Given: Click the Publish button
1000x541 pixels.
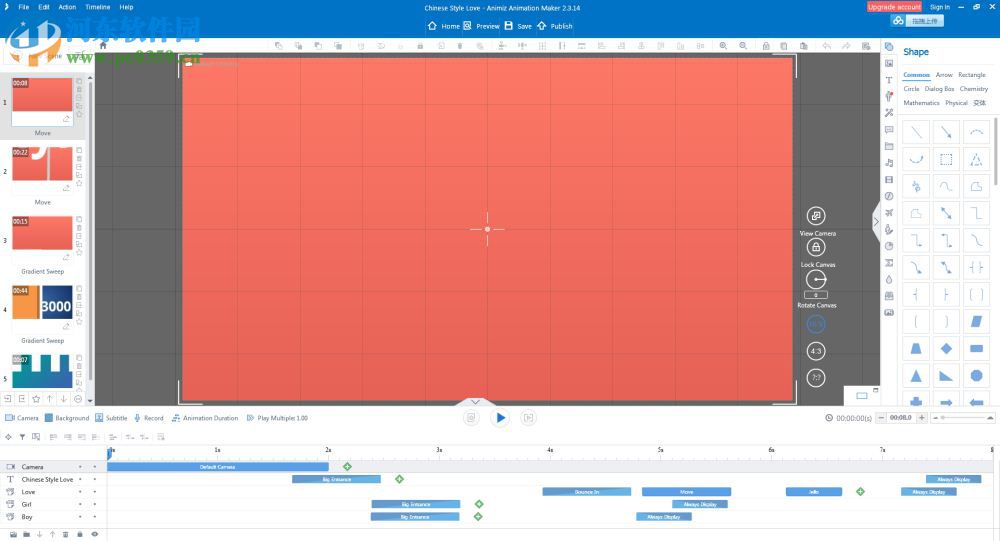Looking at the screenshot, I should tap(554, 26).
